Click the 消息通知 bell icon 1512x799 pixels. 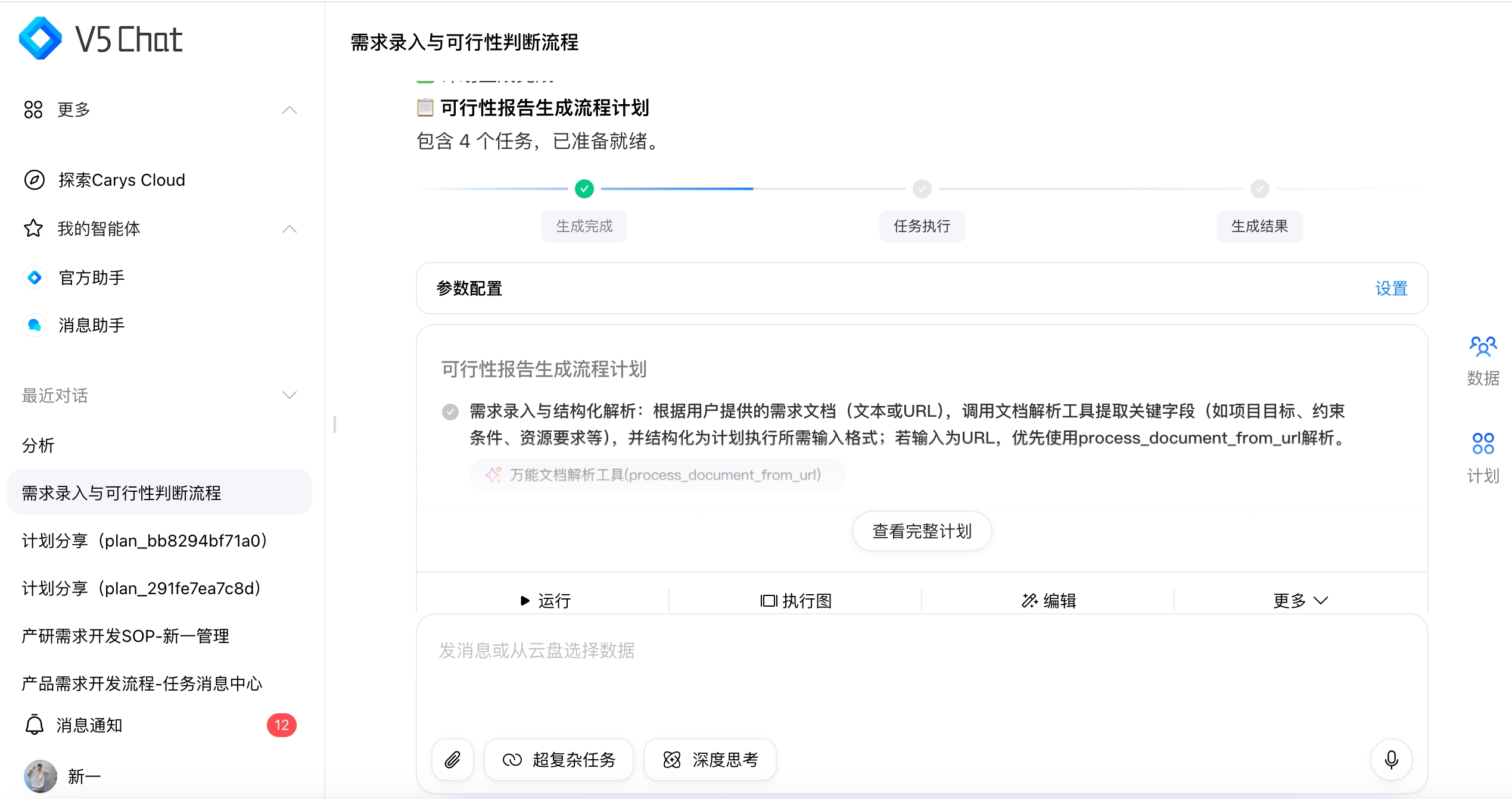[34, 725]
